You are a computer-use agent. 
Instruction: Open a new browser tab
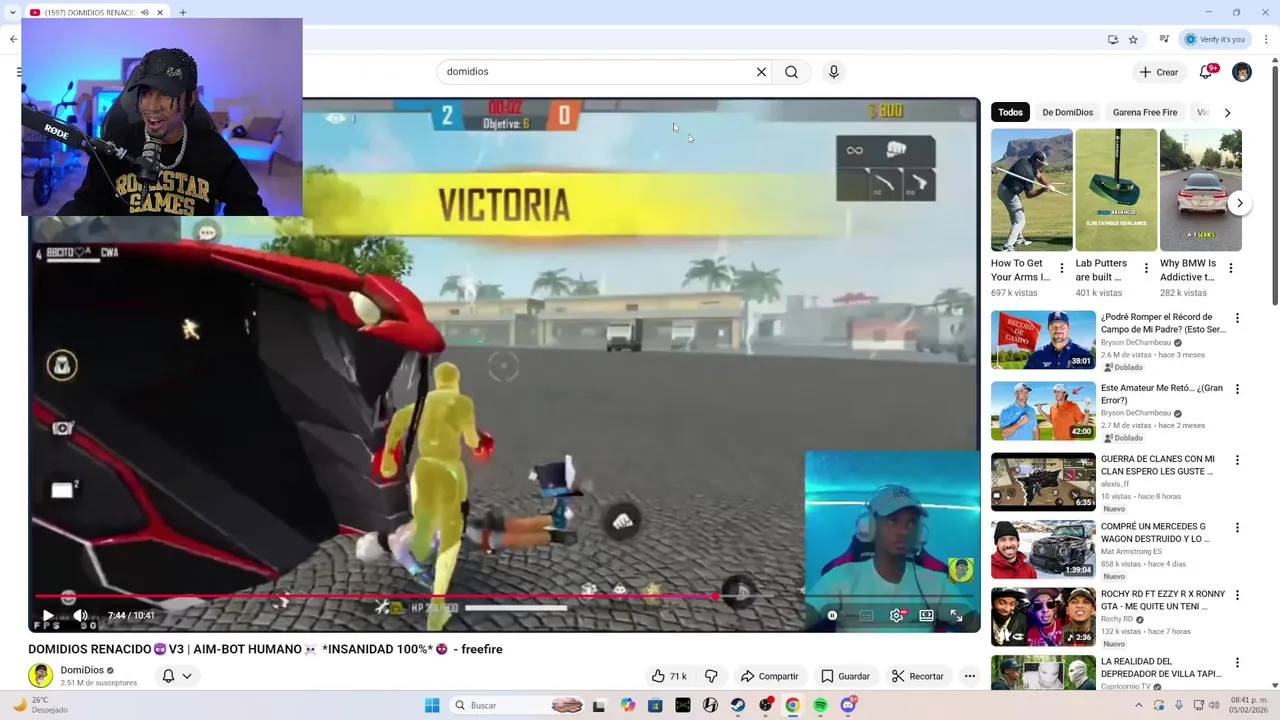[x=183, y=12]
